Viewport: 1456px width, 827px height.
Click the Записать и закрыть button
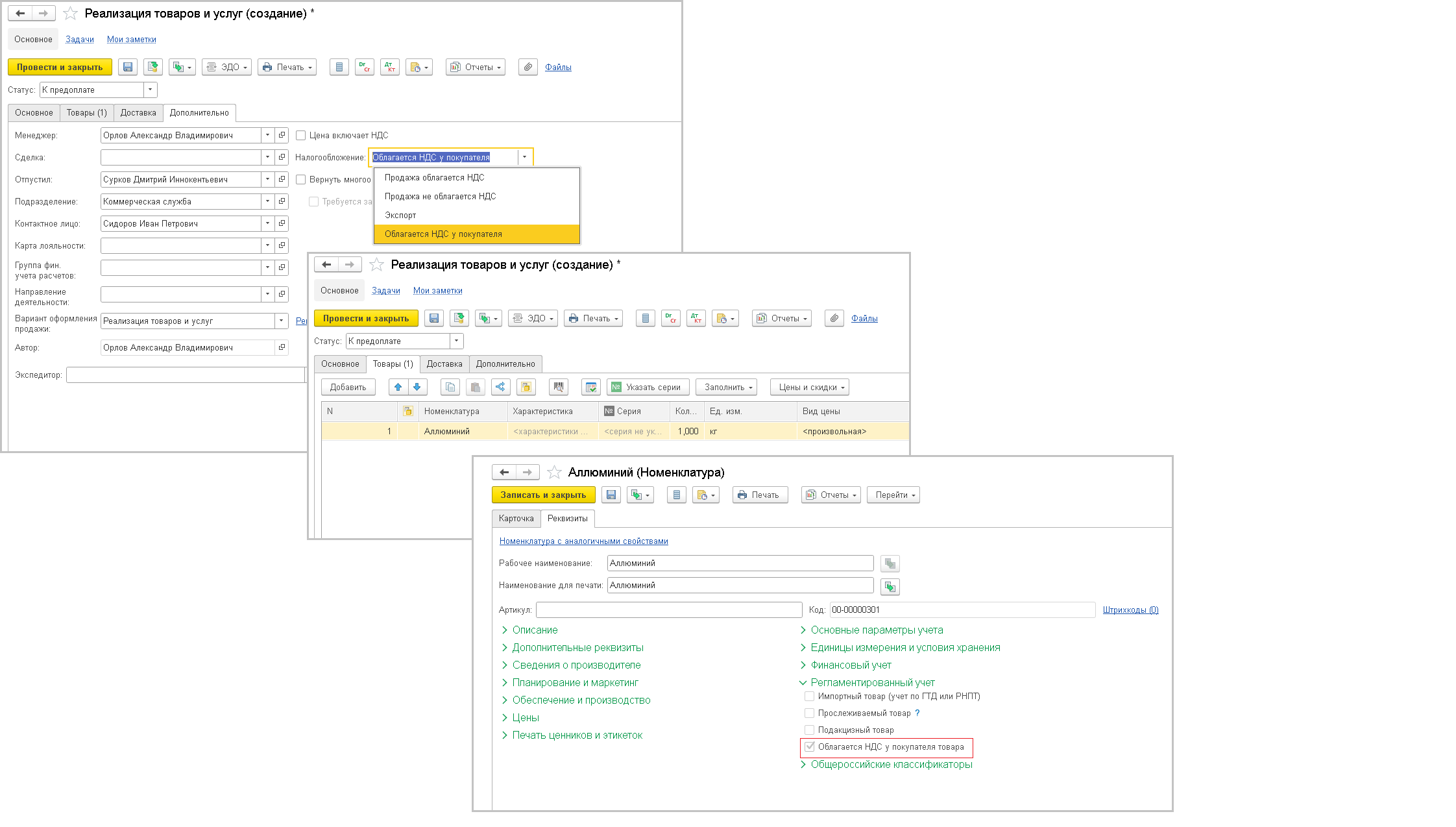tap(543, 495)
